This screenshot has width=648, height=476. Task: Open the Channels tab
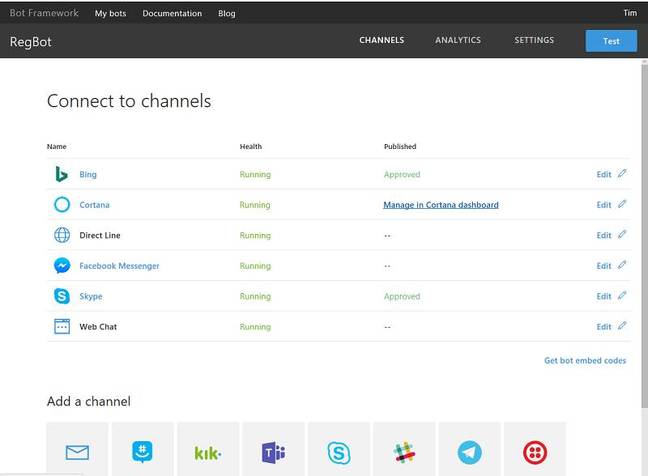tap(381, 40)
